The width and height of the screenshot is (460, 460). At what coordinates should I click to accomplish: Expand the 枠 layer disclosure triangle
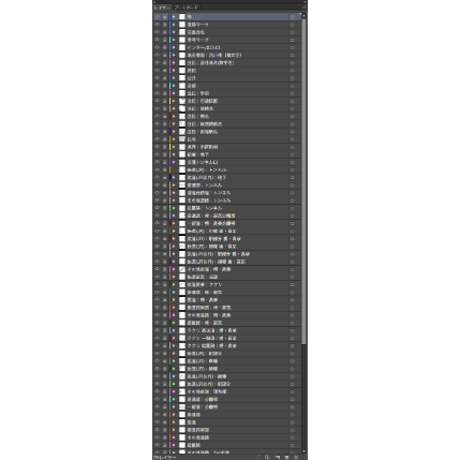pyautogui.click(x=174, y=16)
